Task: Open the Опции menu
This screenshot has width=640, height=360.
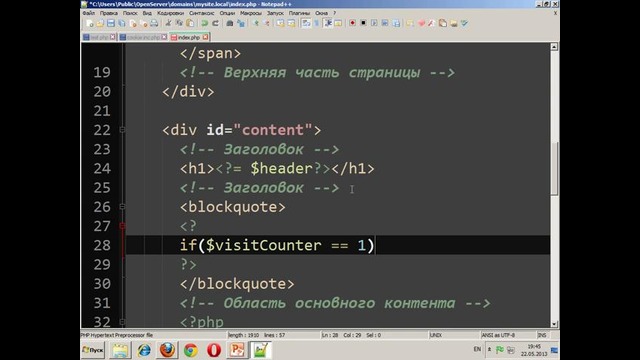Action: (227, 13)
